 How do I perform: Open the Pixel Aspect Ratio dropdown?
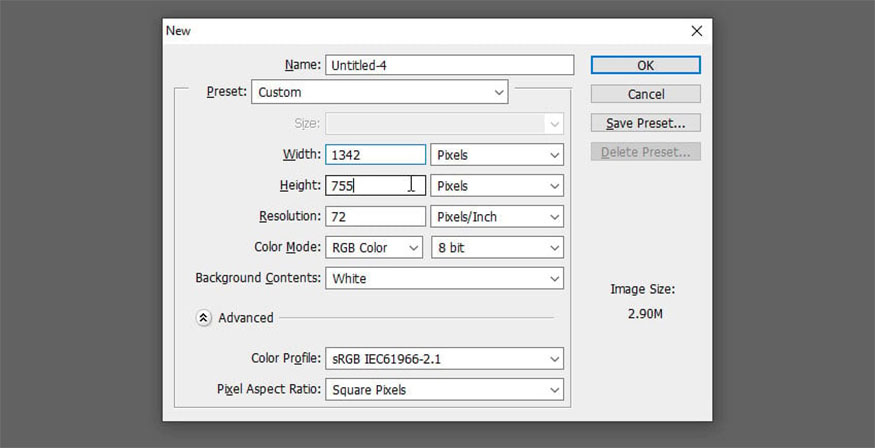(x=444, y=390)
